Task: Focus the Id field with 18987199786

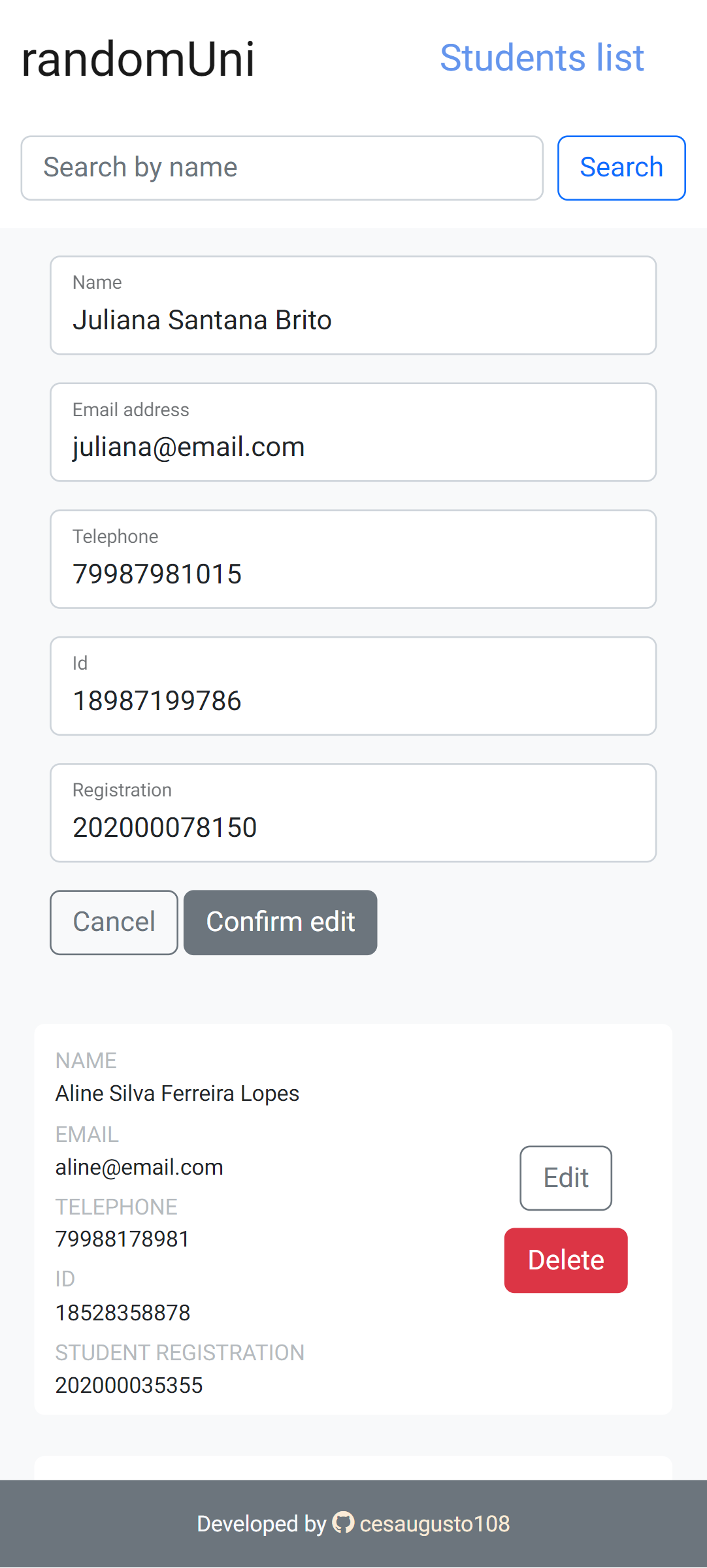Action: (353, 685)
